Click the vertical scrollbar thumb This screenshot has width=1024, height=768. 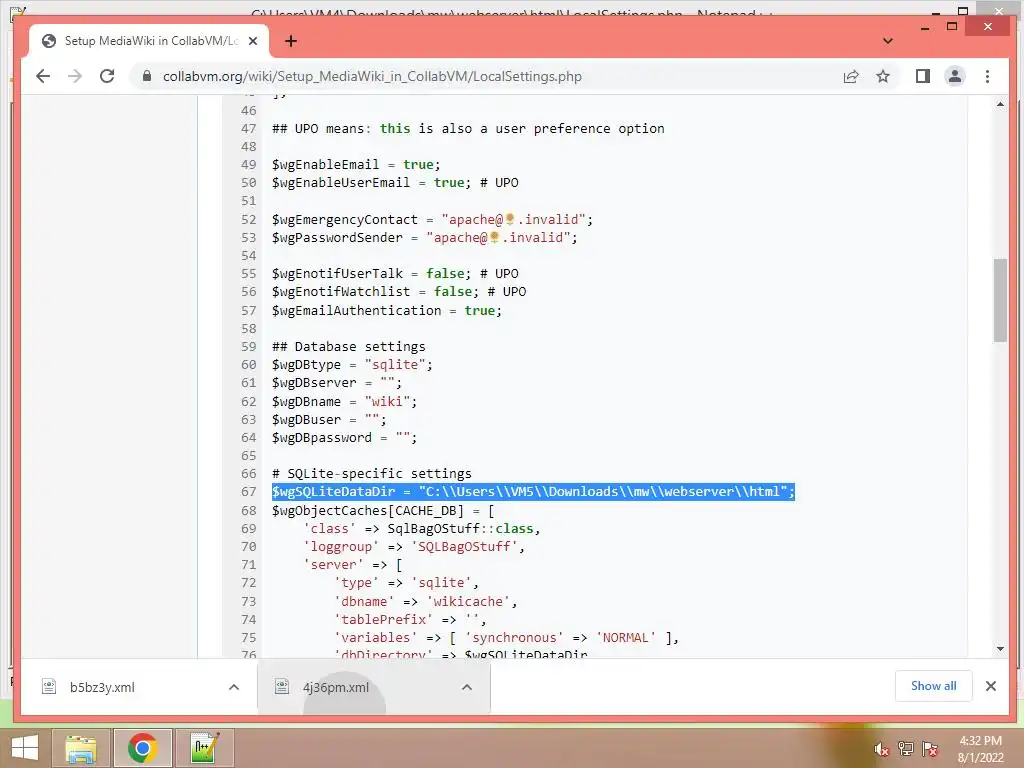coord(1000,300)
